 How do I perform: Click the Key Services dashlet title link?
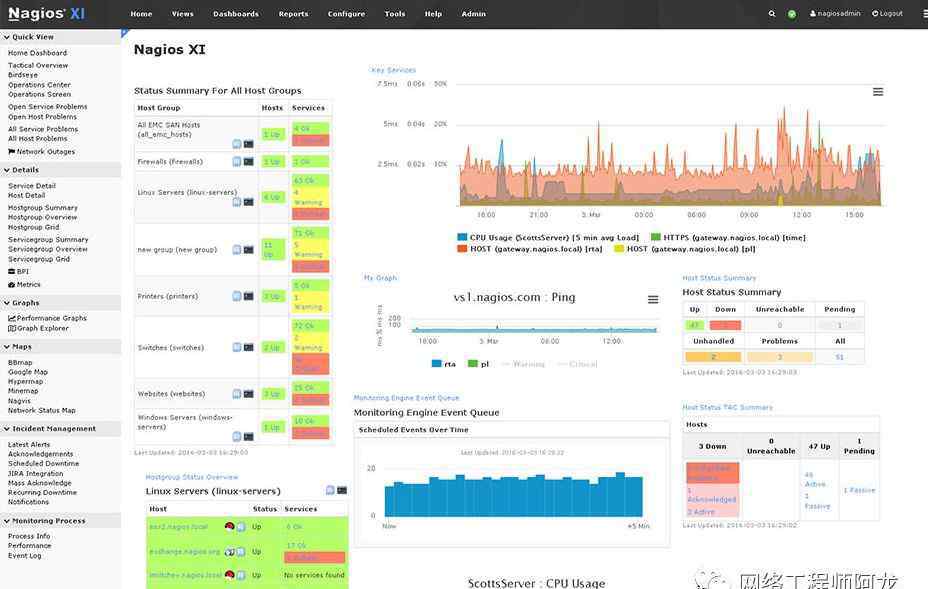click(393, 70)
